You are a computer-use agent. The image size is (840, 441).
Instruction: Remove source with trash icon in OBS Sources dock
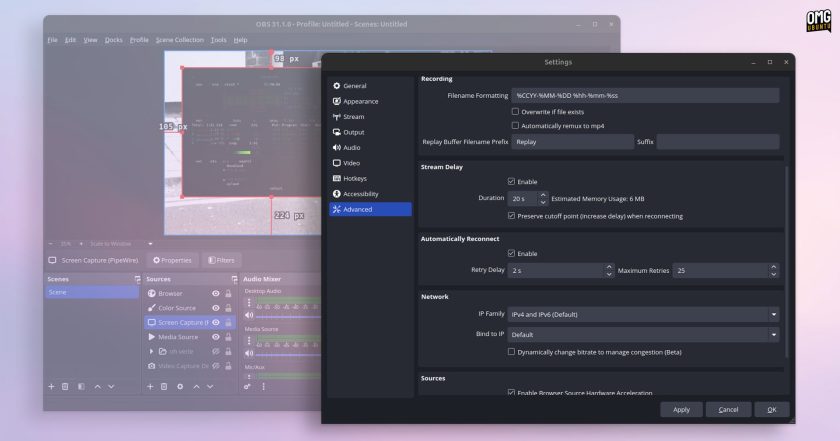[164, 386]
